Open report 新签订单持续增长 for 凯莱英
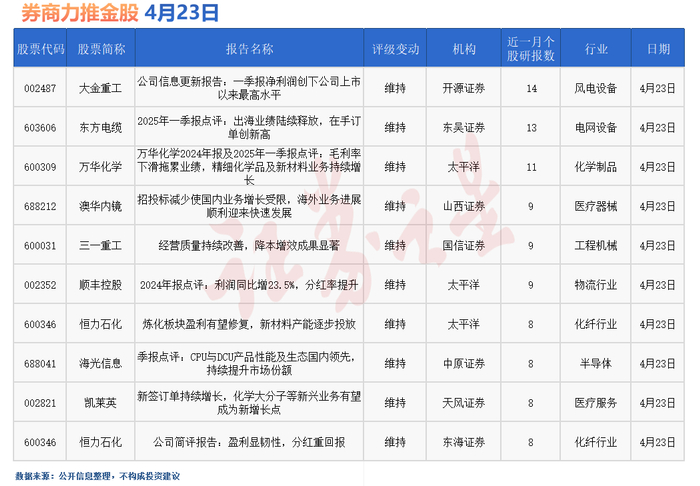This screenshot has width=700, height=486. [x=249, y=403]
